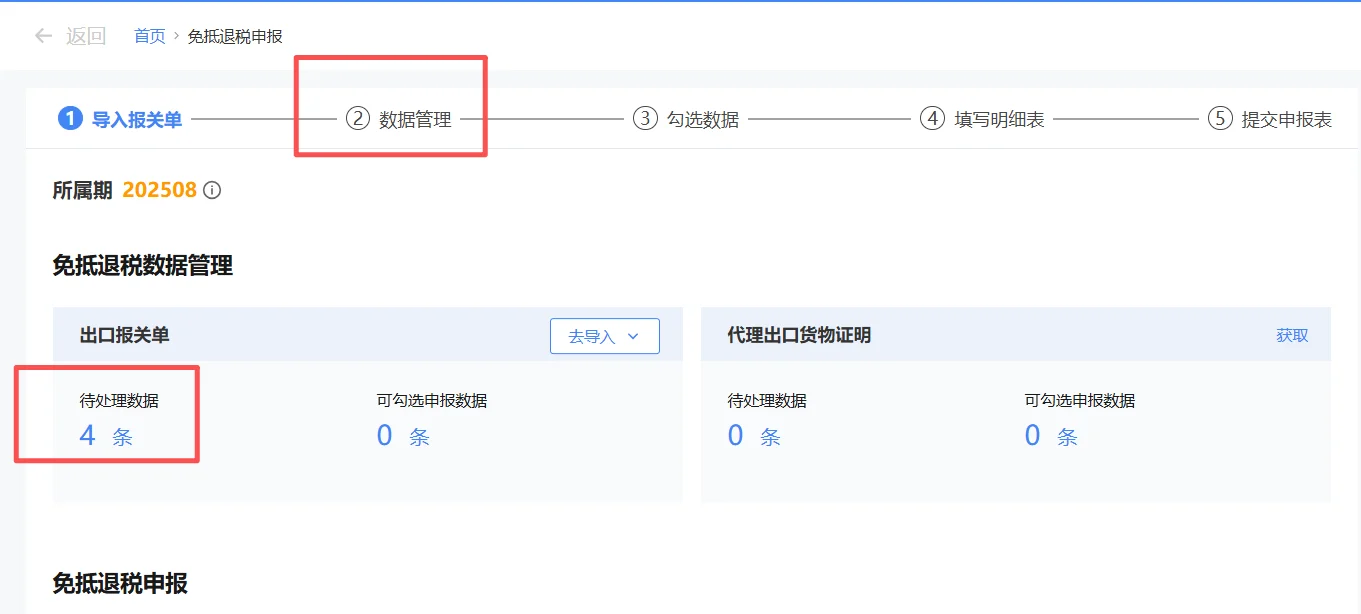
Task: Click 0 条 under 可勾选申报数据 for 出口报关单
Action: click(x=402, y=435)
